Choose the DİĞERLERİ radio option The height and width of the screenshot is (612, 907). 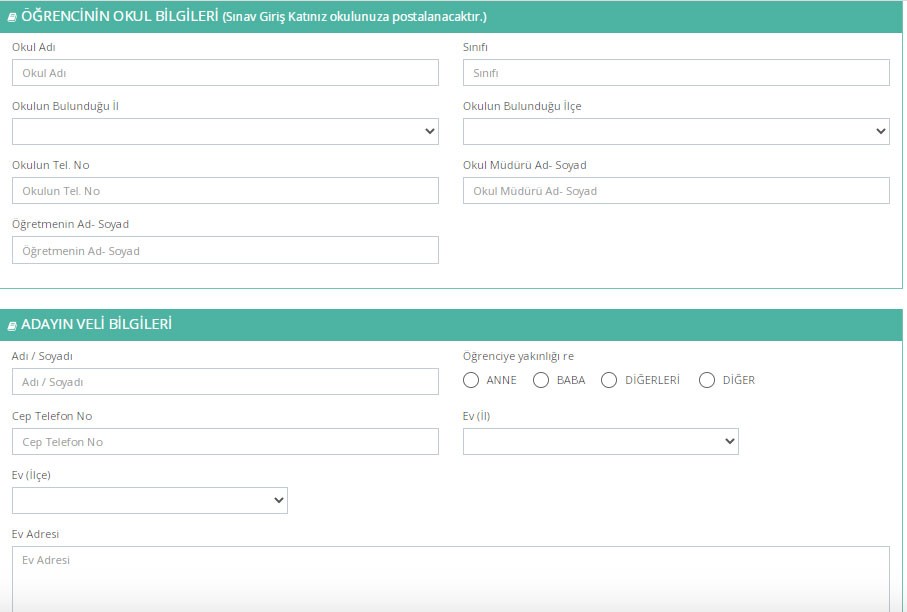click(x=609, y=380)
